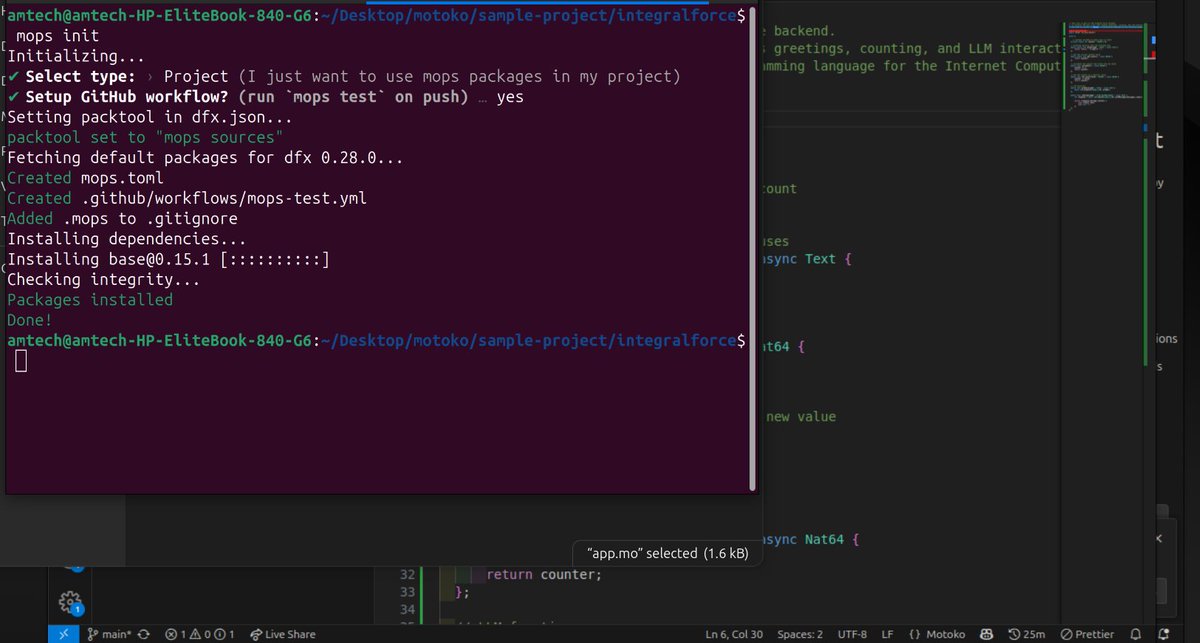Start a Live Share session

point(283,634)
